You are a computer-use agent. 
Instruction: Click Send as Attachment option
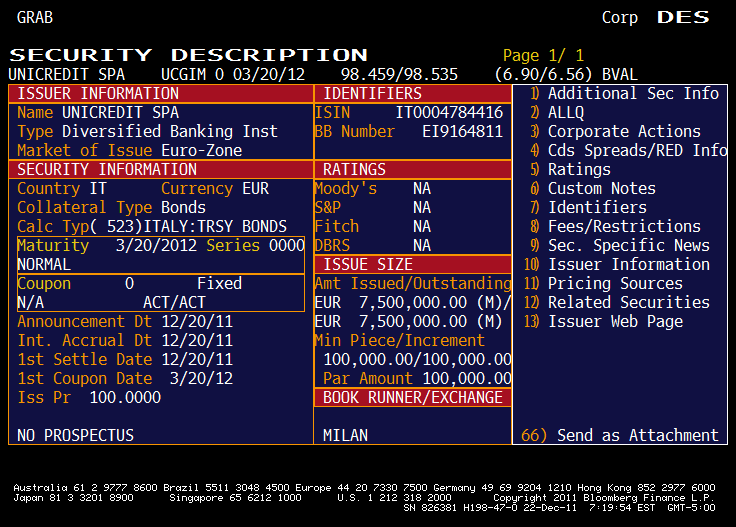point(620,435)
